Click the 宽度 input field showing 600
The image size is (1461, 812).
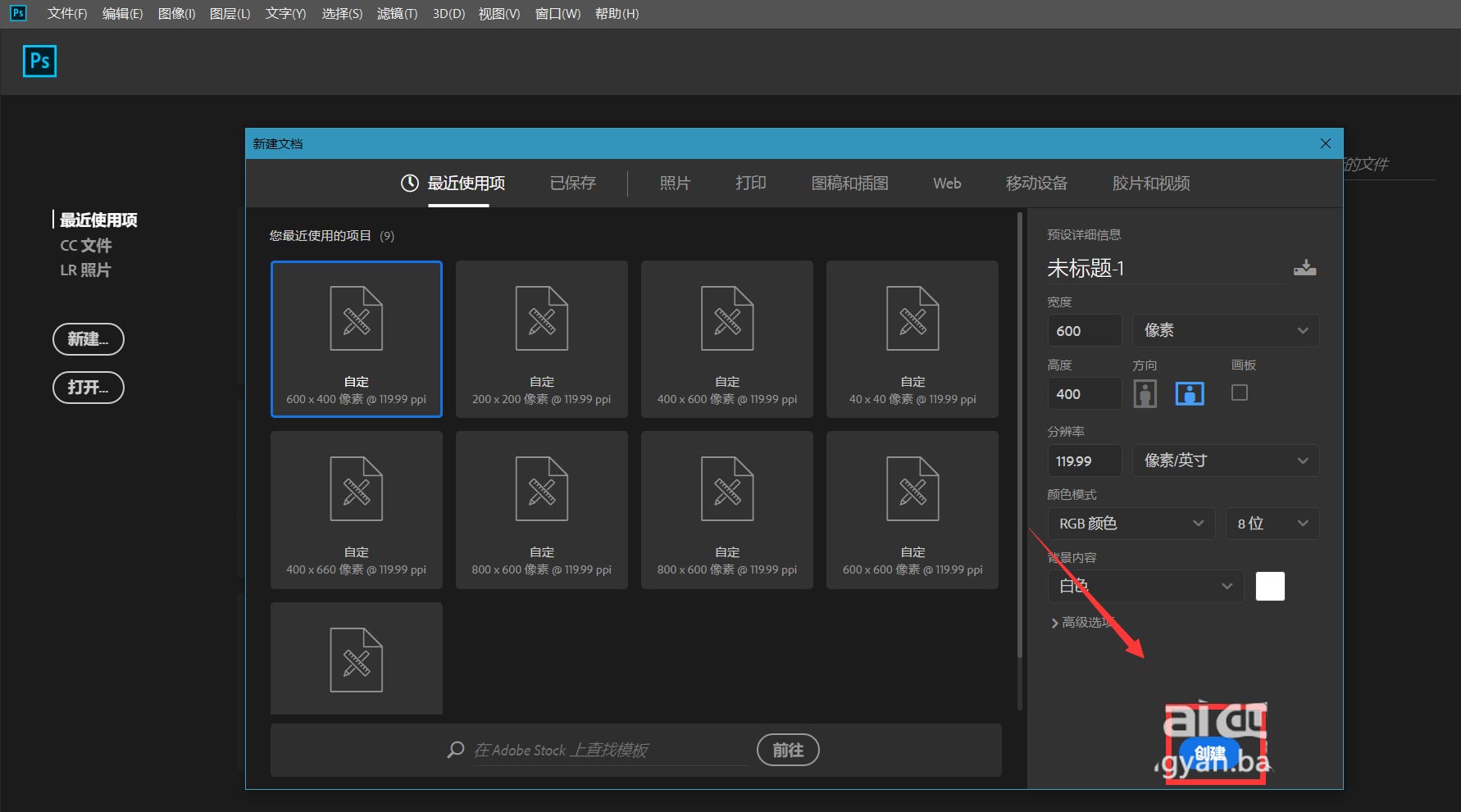tap(1085, 330)
